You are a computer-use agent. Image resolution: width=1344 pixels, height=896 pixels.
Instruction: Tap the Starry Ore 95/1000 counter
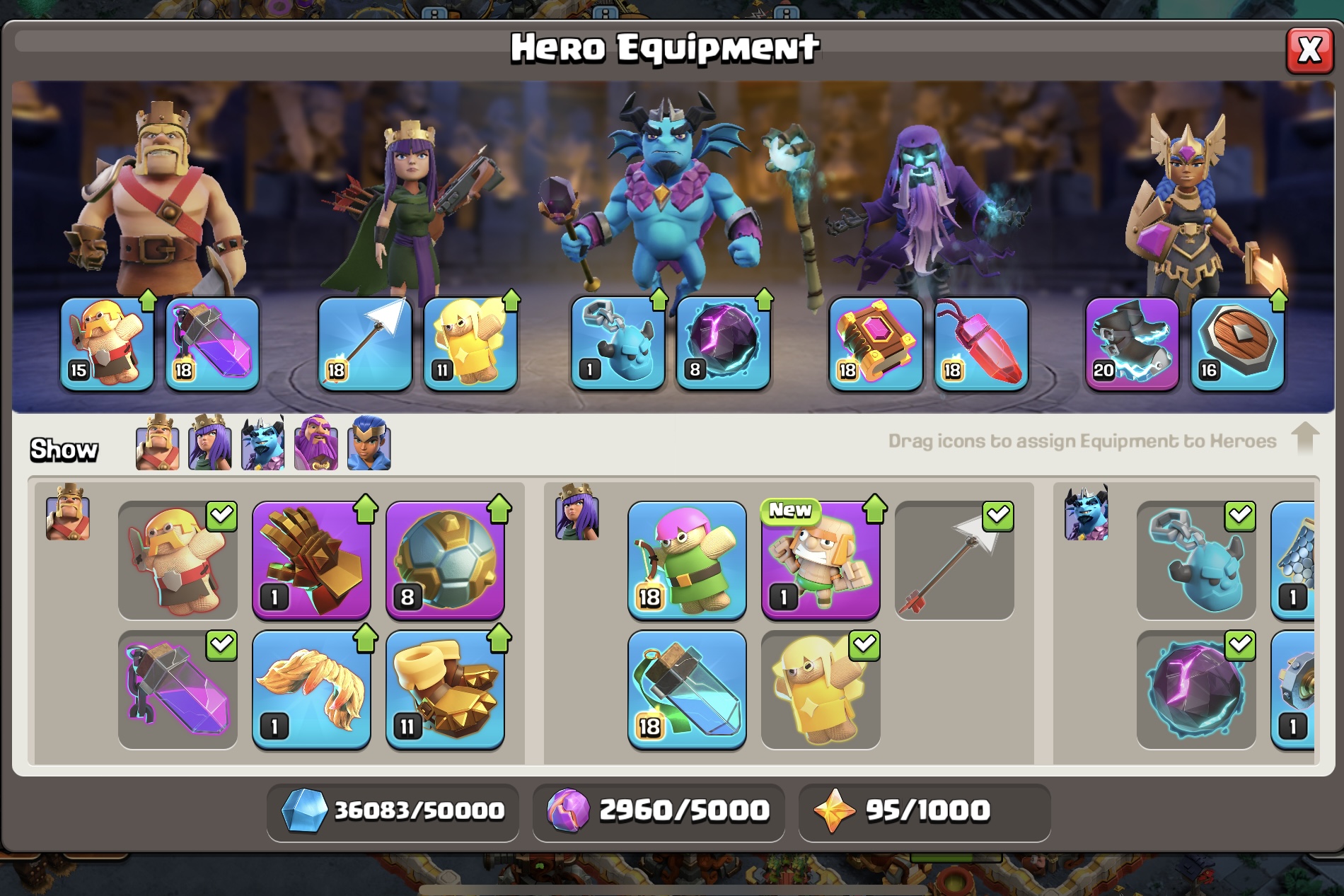click(925, 810)
